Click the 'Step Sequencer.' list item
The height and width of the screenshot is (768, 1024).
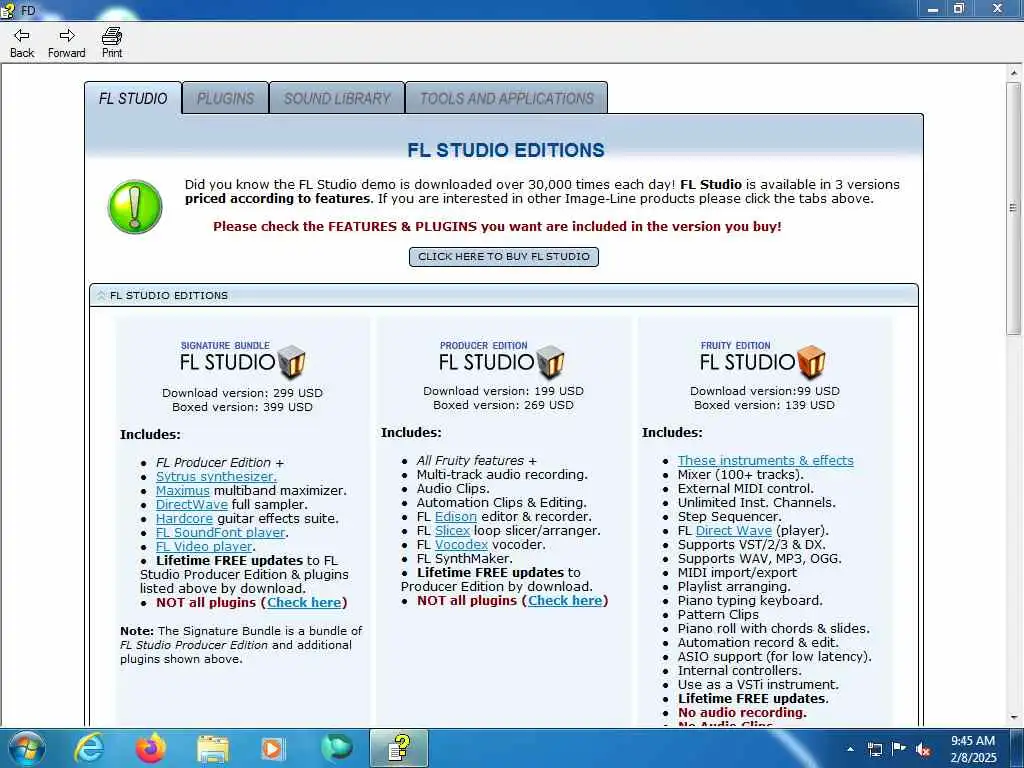(729, 517)
